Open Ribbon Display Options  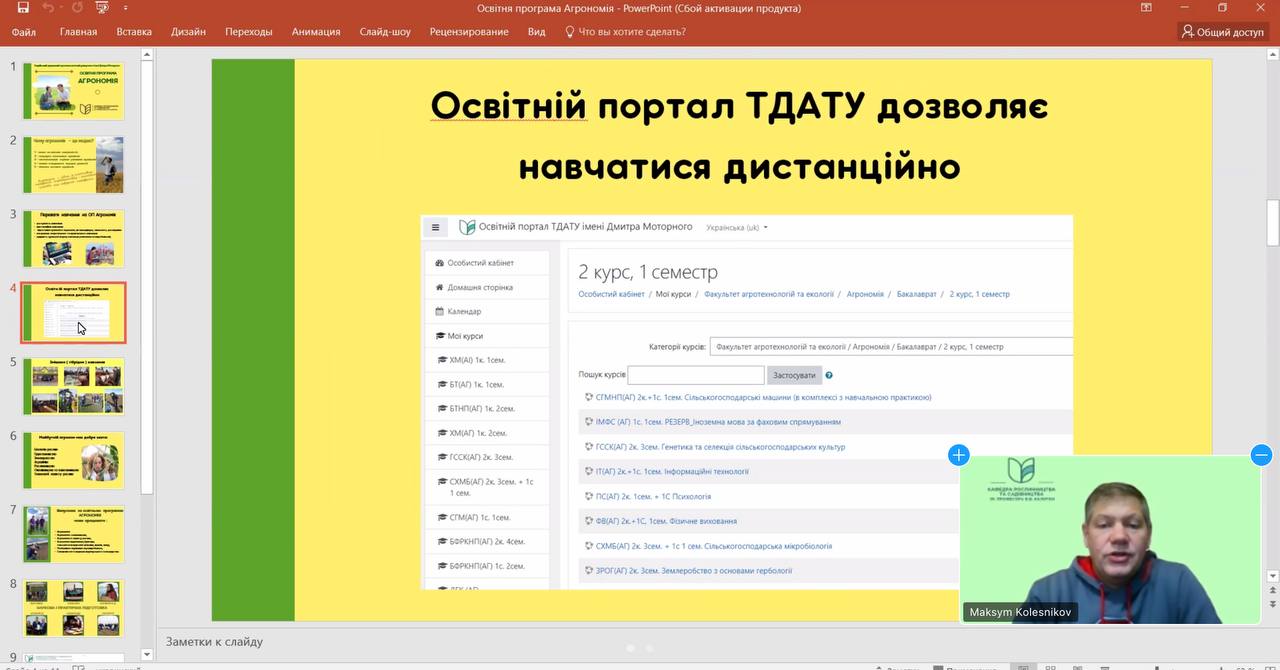[1147, 8]
